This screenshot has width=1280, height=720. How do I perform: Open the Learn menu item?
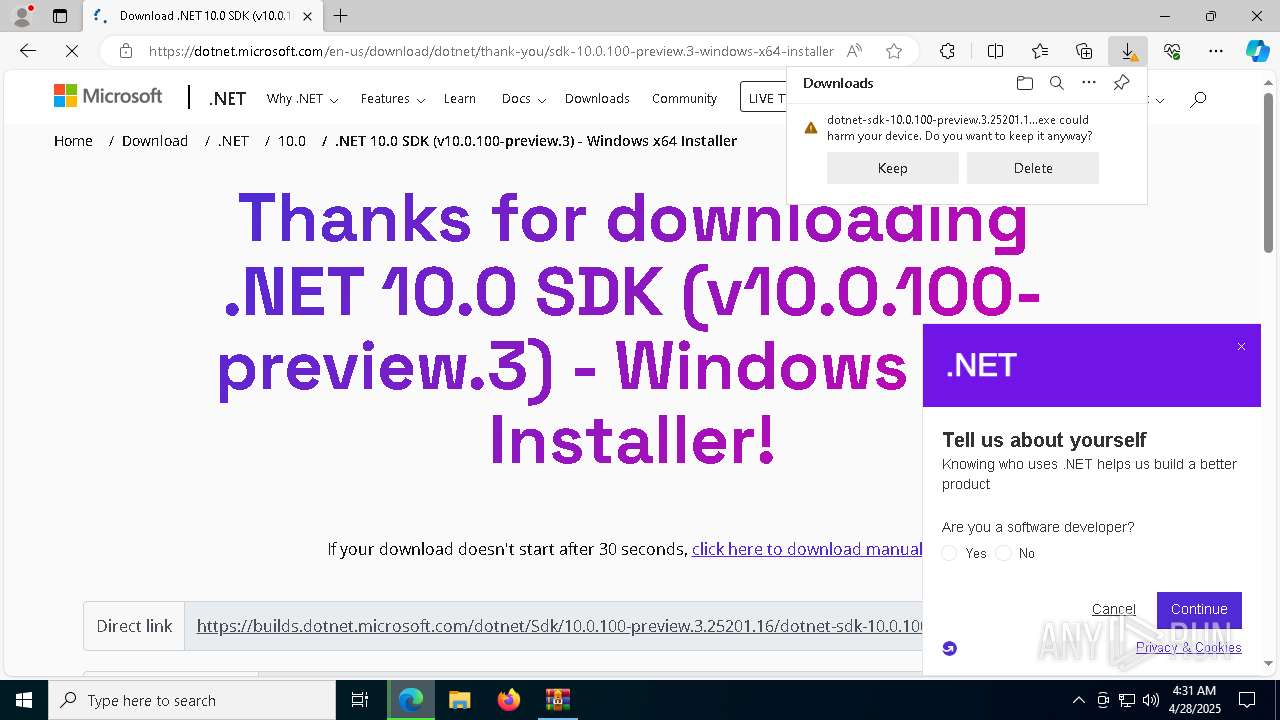pos(459,99)
